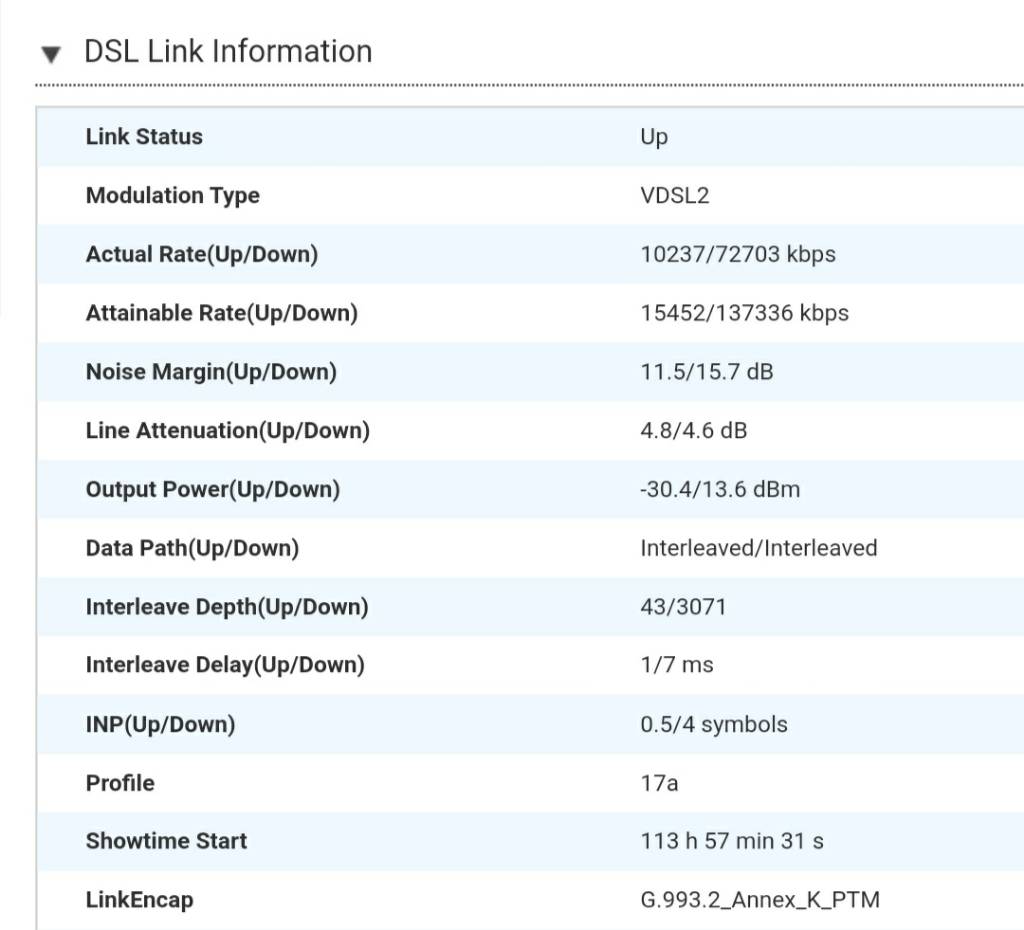Select the Modulation Type label
This screenshot has height=930, width=1024.
tap(172, 196)
